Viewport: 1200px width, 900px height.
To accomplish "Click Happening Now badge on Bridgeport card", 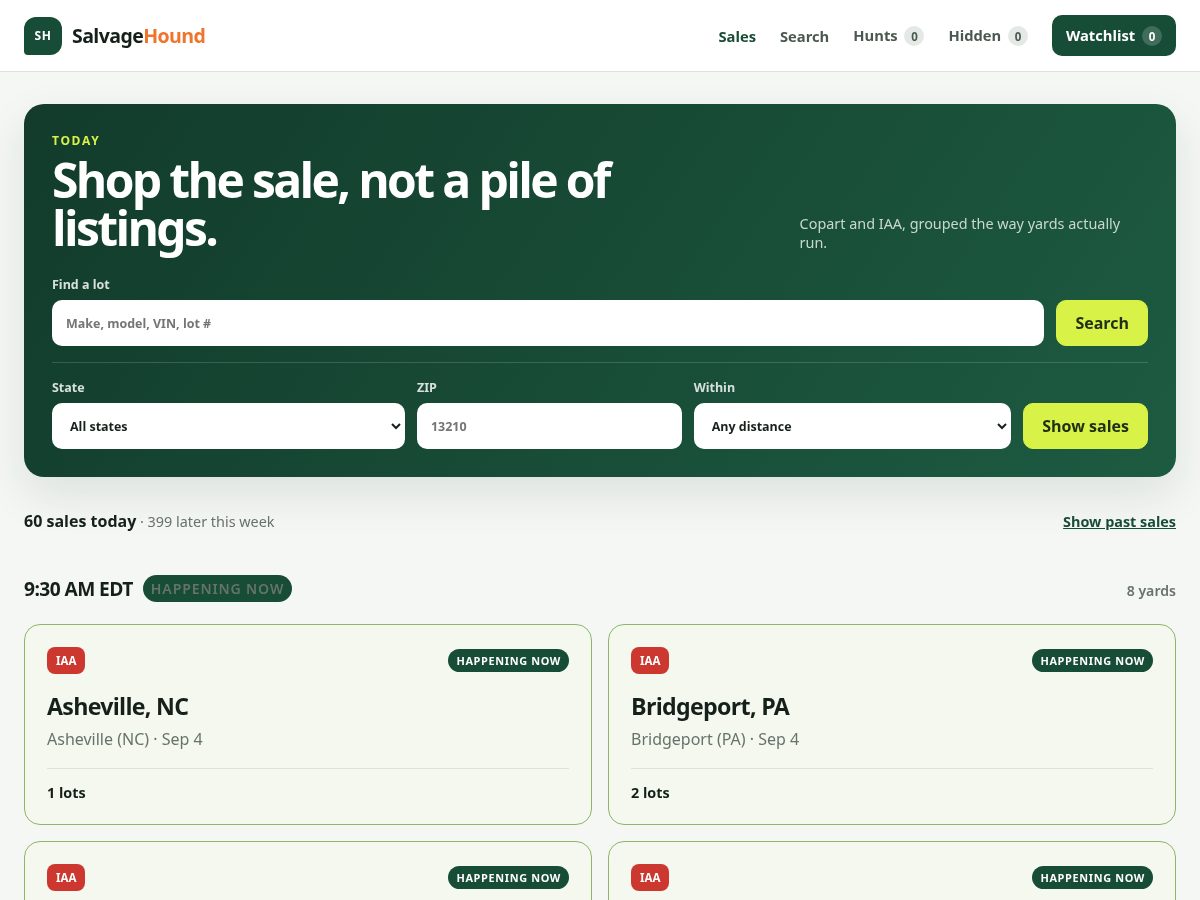I will coord(1092,660).
